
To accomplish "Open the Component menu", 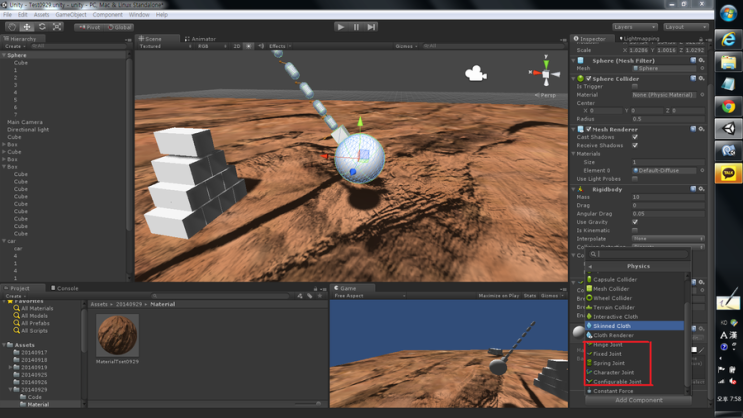I will pyautogui.click(x=108, y=15).
